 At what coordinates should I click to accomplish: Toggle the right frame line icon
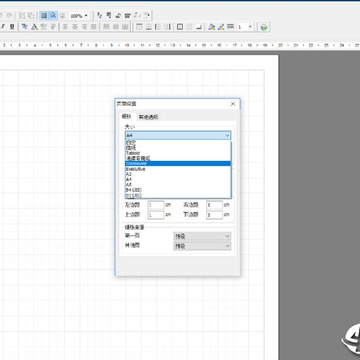tap(167, 27)
